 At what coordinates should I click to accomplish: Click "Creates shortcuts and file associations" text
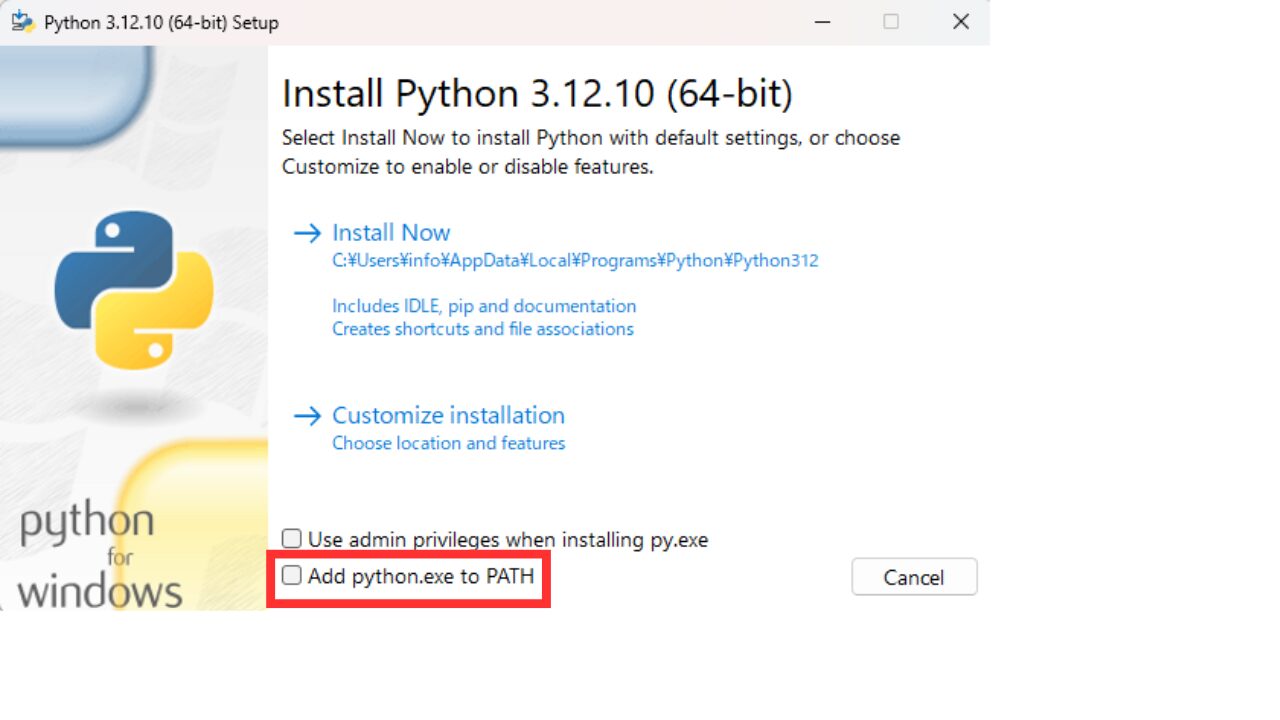coord(483,329)
